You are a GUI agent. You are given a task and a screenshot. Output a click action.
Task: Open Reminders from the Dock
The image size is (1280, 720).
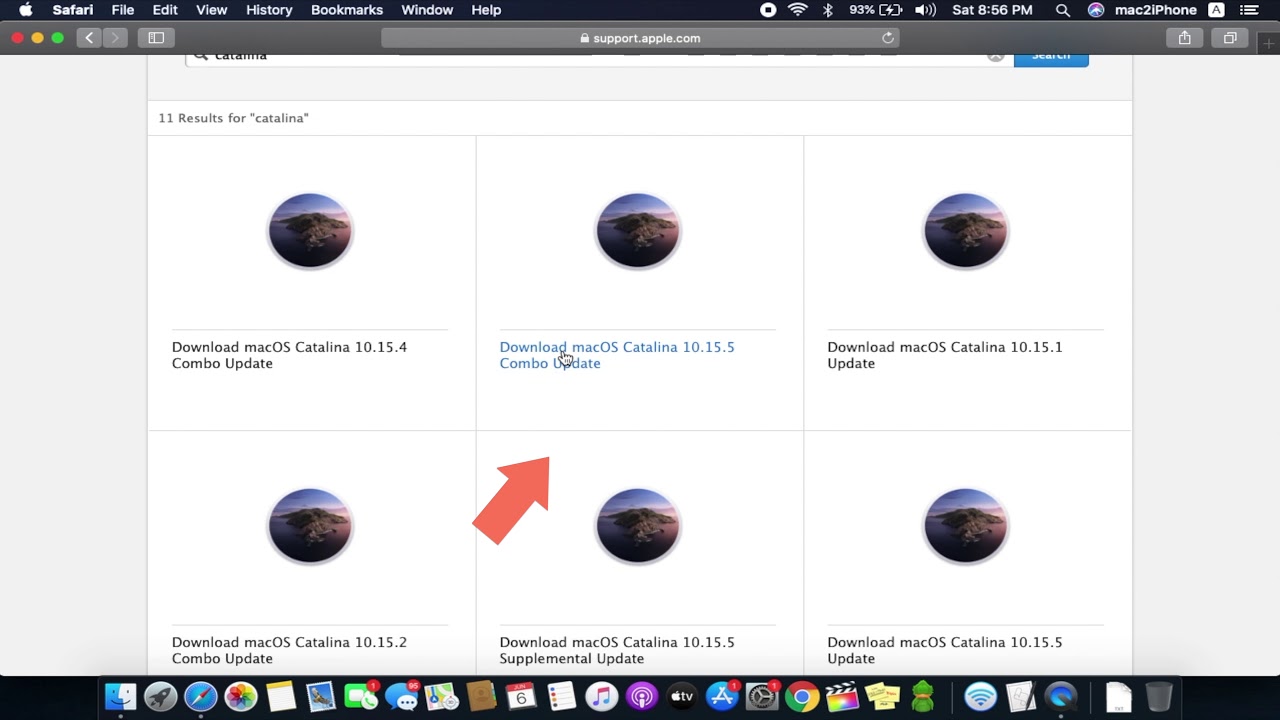pos(561,696)
